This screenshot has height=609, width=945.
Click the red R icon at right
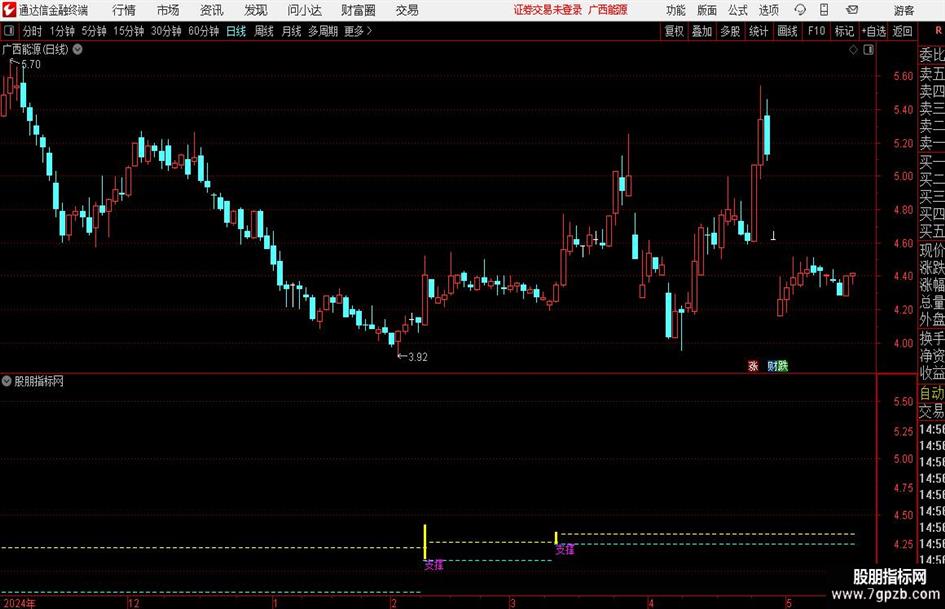(x=938, y=31)
